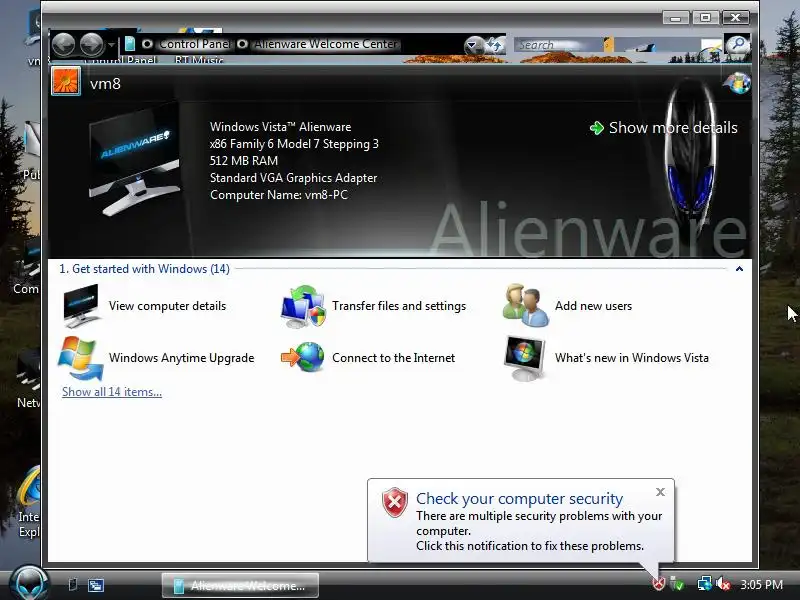Click Check your computer security title

coord(519,498)
